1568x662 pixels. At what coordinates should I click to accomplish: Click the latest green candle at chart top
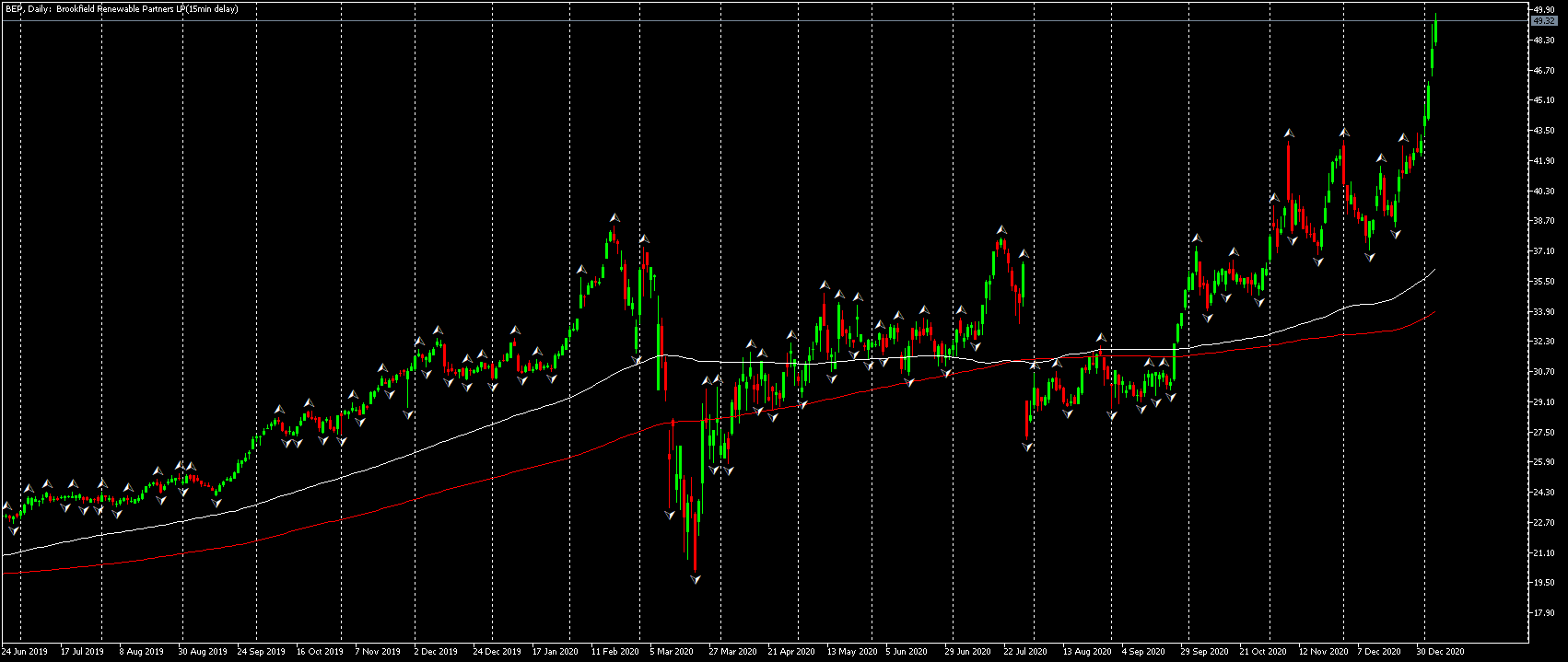coord(1435,29)
